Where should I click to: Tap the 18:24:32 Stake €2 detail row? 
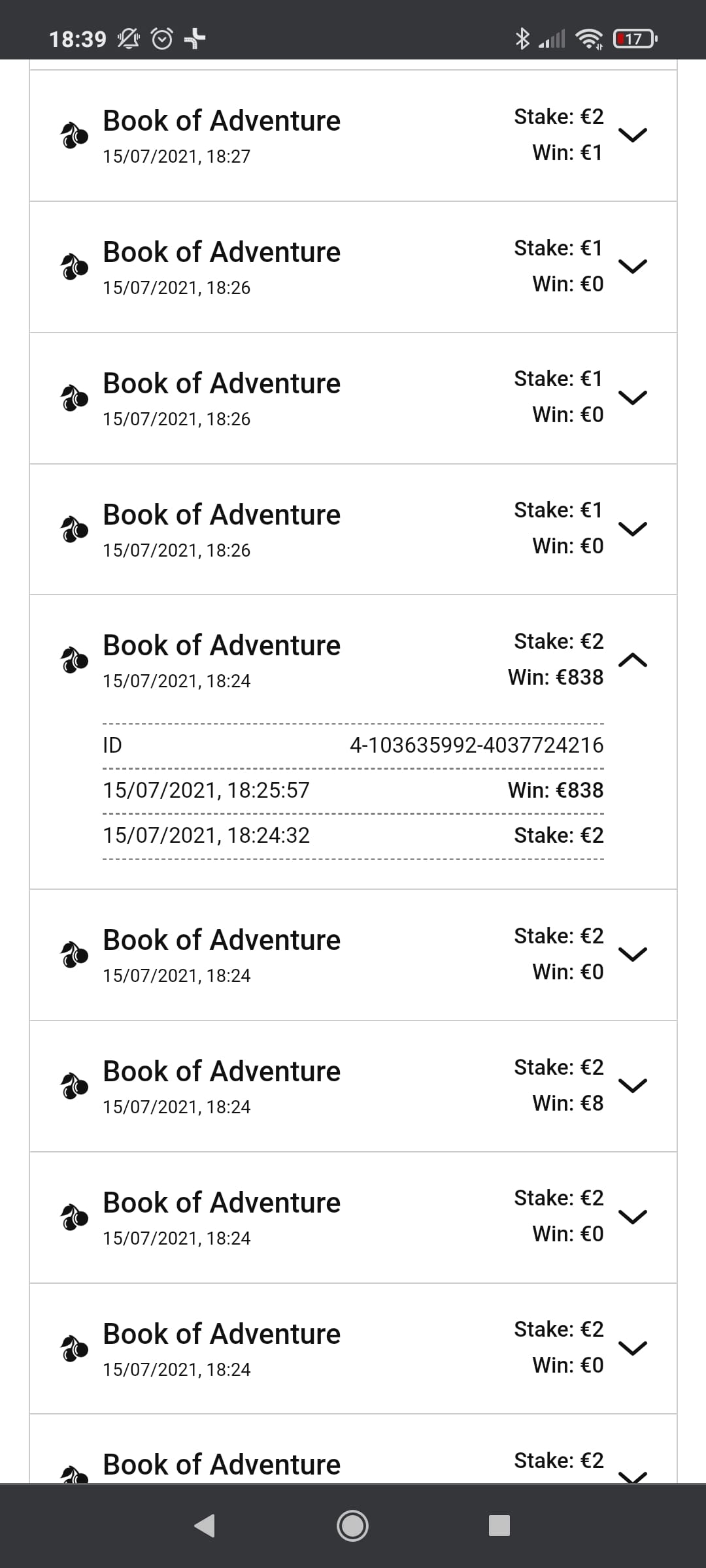pos(353,836)
